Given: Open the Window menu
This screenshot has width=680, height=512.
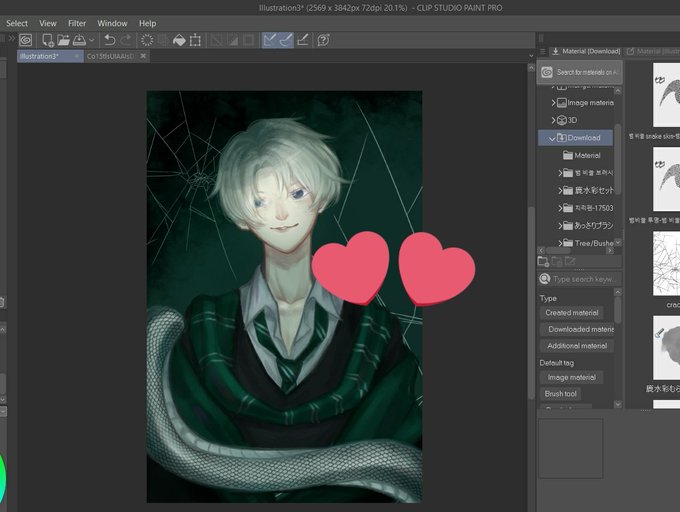Looking at the screenshot, I should [112, 23].
